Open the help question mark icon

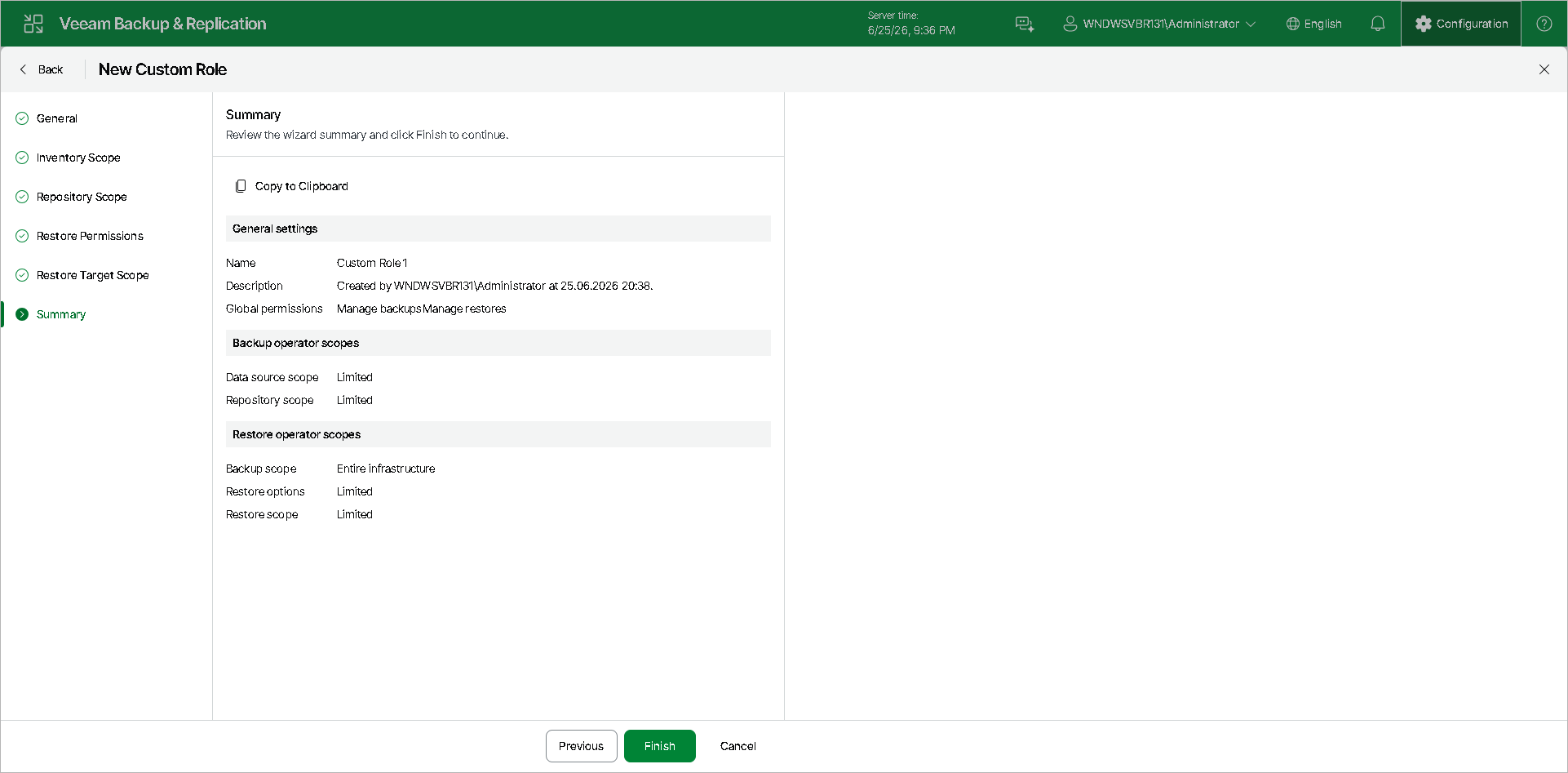pos(1544,24)
